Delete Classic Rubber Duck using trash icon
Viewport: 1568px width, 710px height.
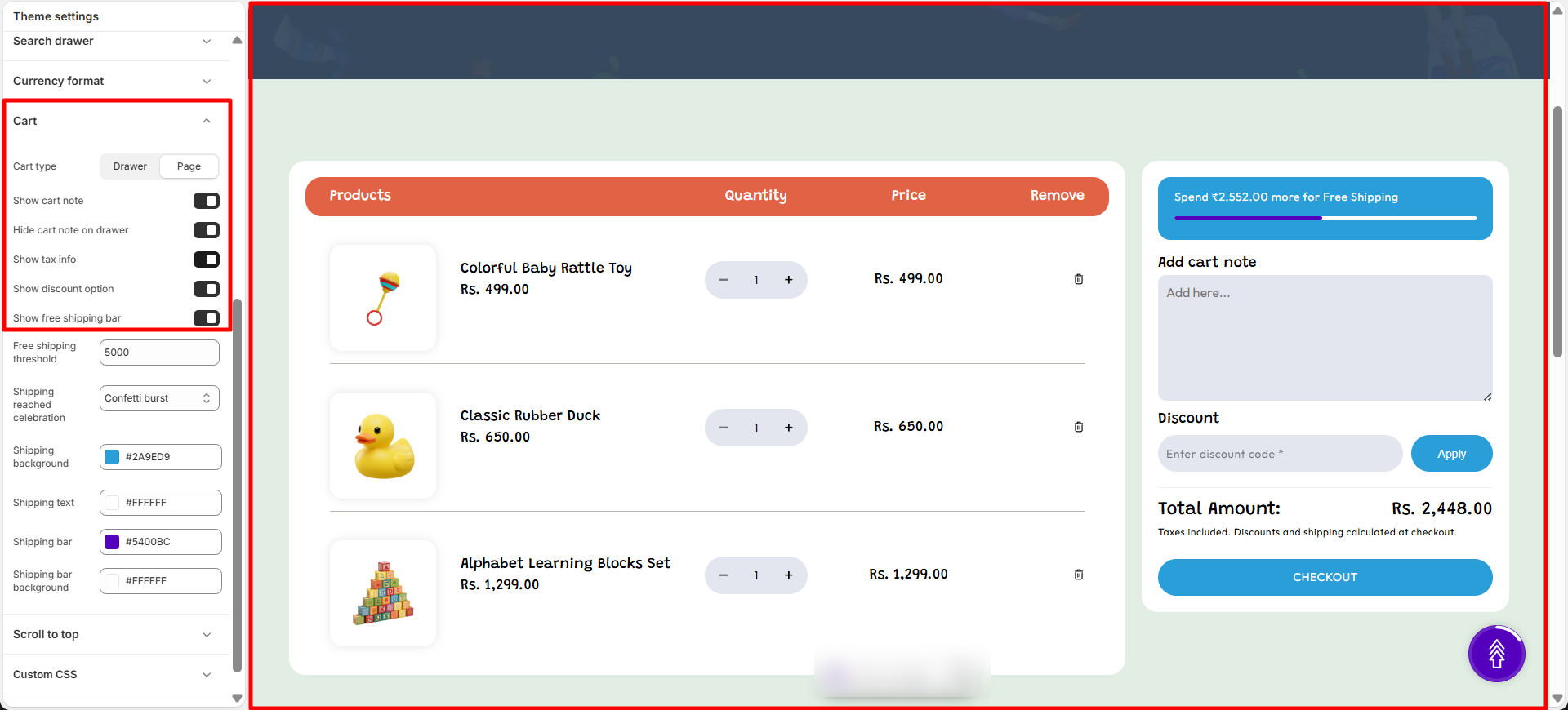coord(1078,427)
